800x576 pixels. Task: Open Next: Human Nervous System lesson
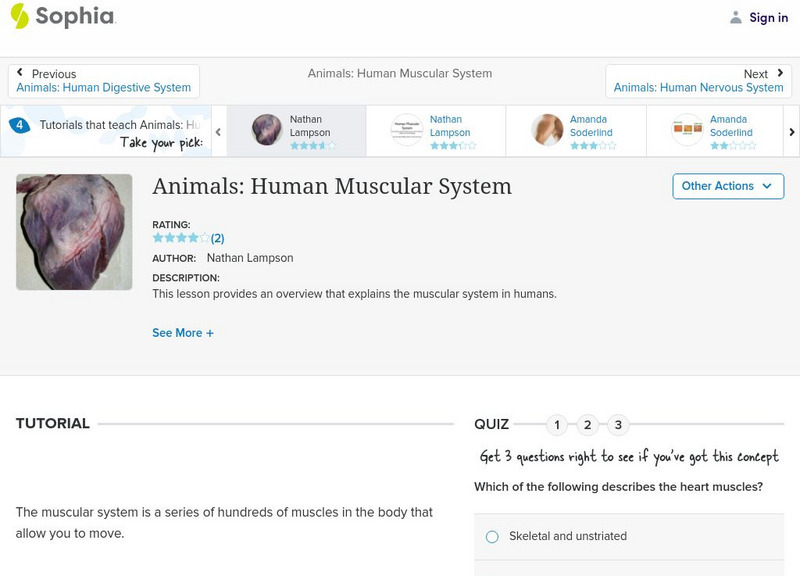coord(698,81)
